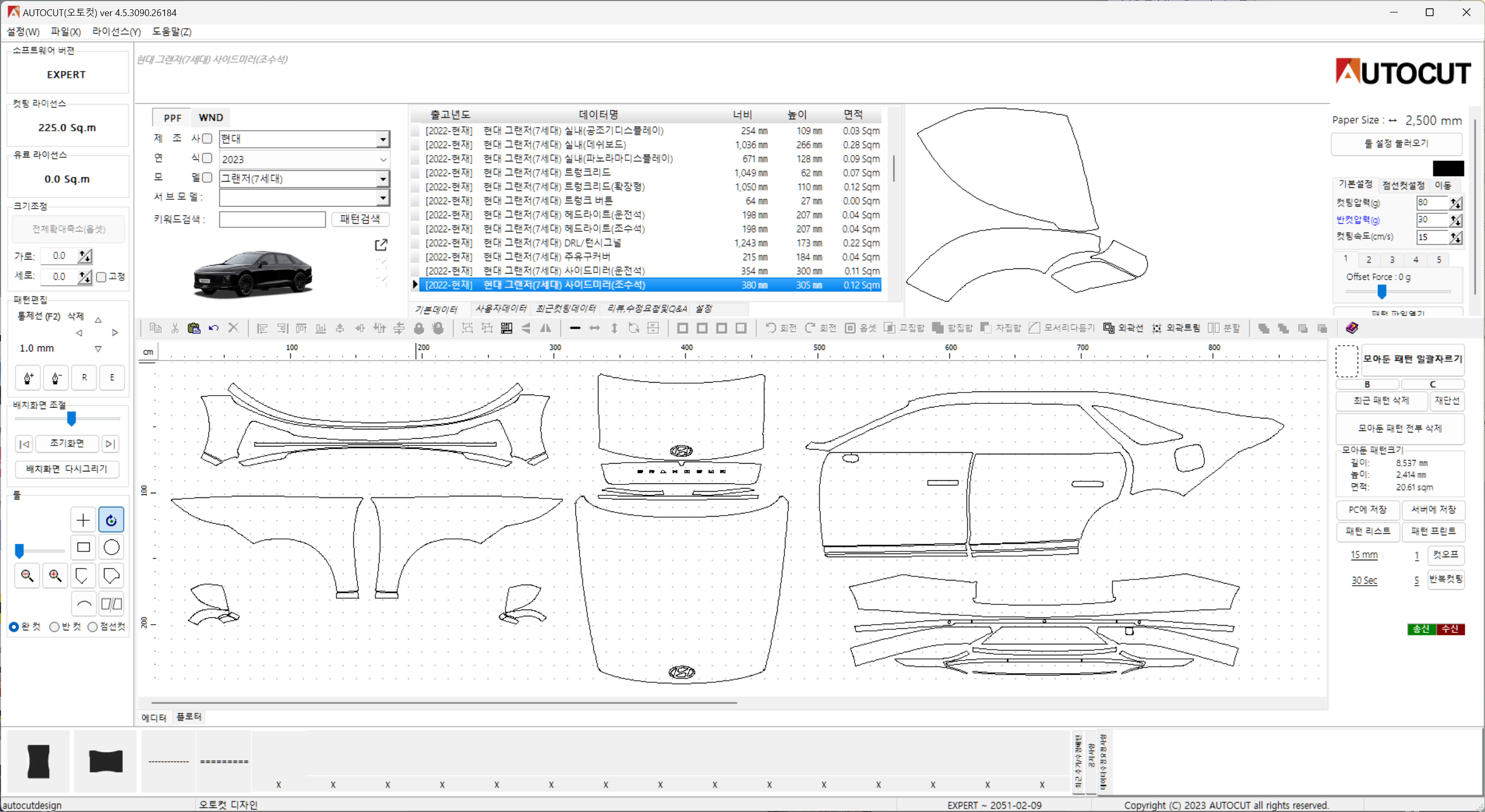
Task: Click the 가로 width stepper arrows
Action: tap(85, 256)
